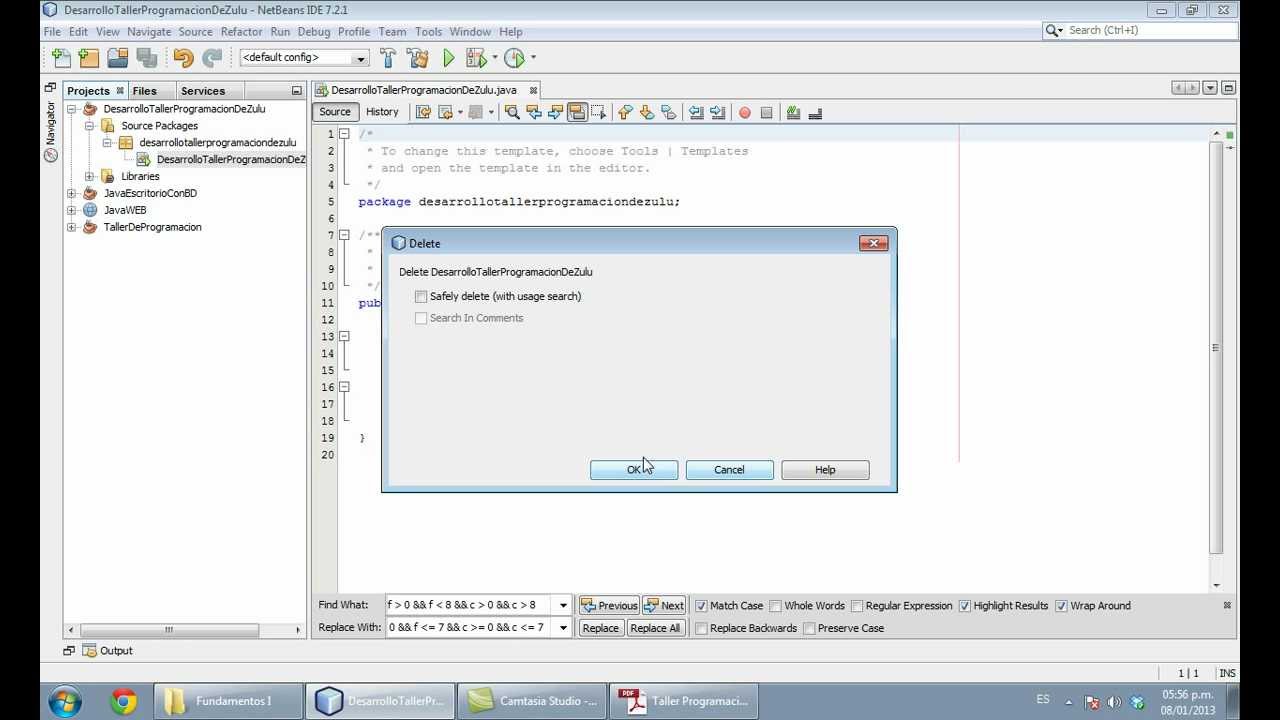The height and width of the screenshot is (720, 1280).
Task: Open the Tools menu
Action: click(x=428, y=32)
